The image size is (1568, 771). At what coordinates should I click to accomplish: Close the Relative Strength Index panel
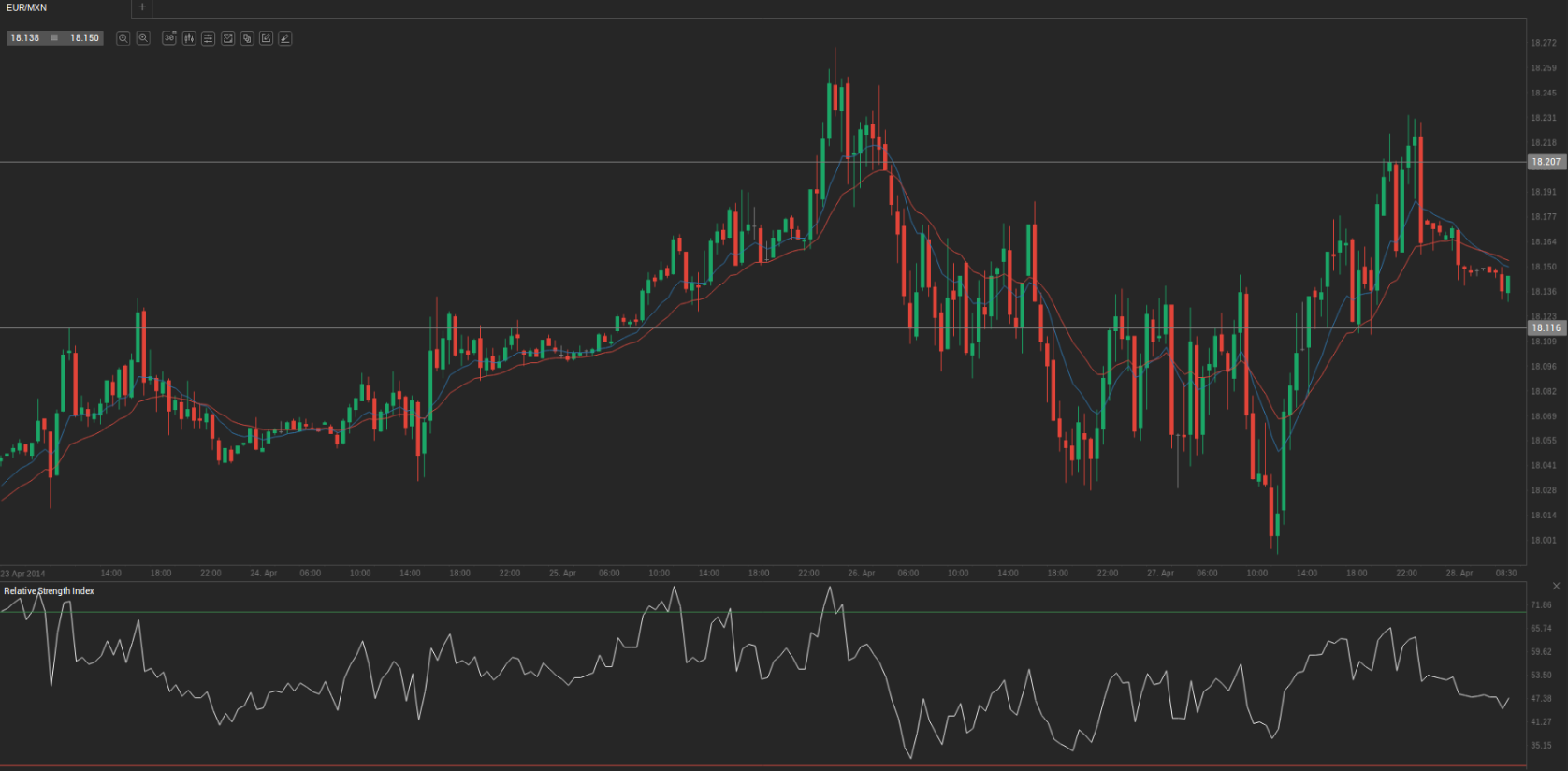1557,586
